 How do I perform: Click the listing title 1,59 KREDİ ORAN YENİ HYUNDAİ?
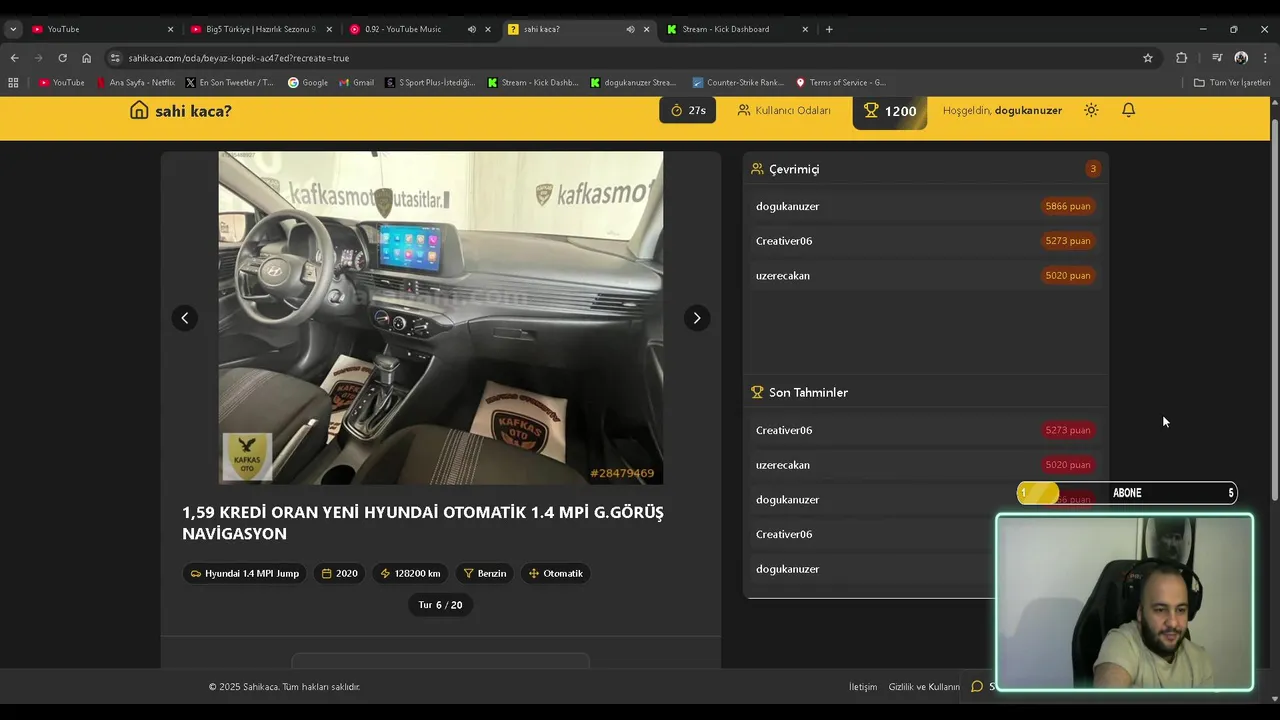[422, 522]
